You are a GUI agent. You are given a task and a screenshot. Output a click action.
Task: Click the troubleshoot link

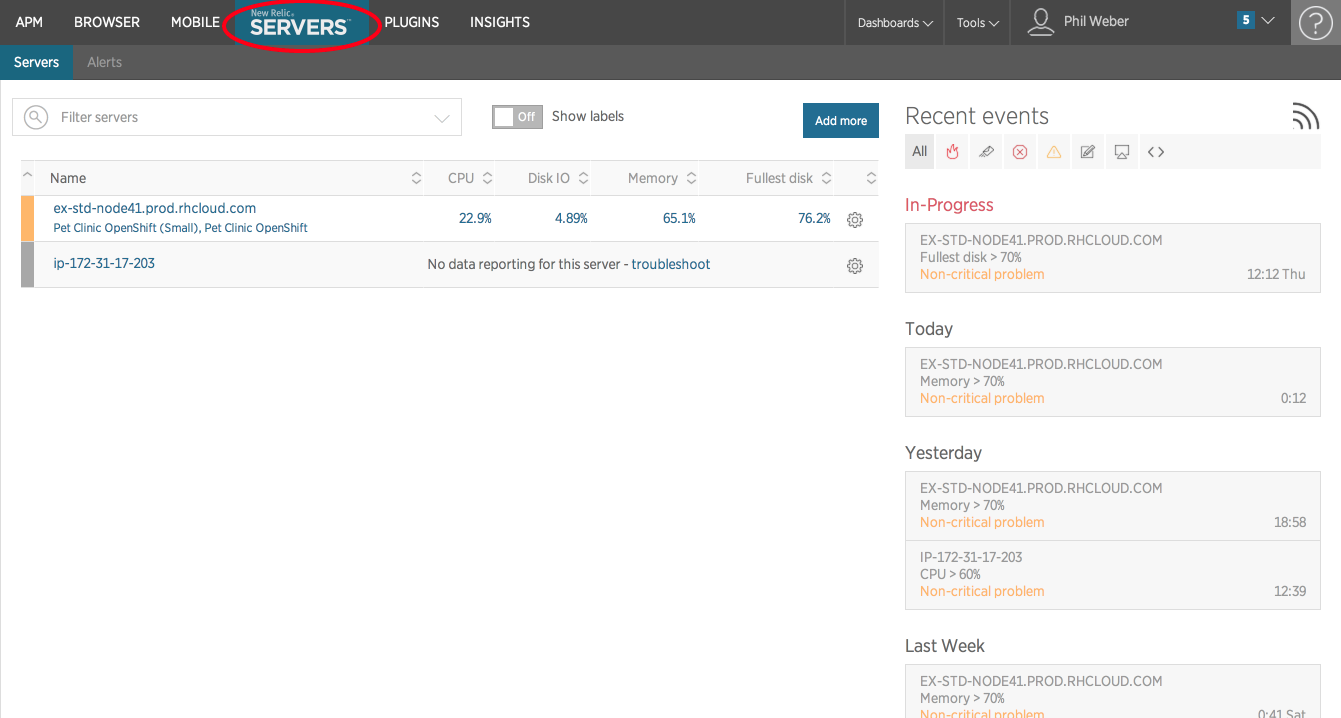point(671,264)
